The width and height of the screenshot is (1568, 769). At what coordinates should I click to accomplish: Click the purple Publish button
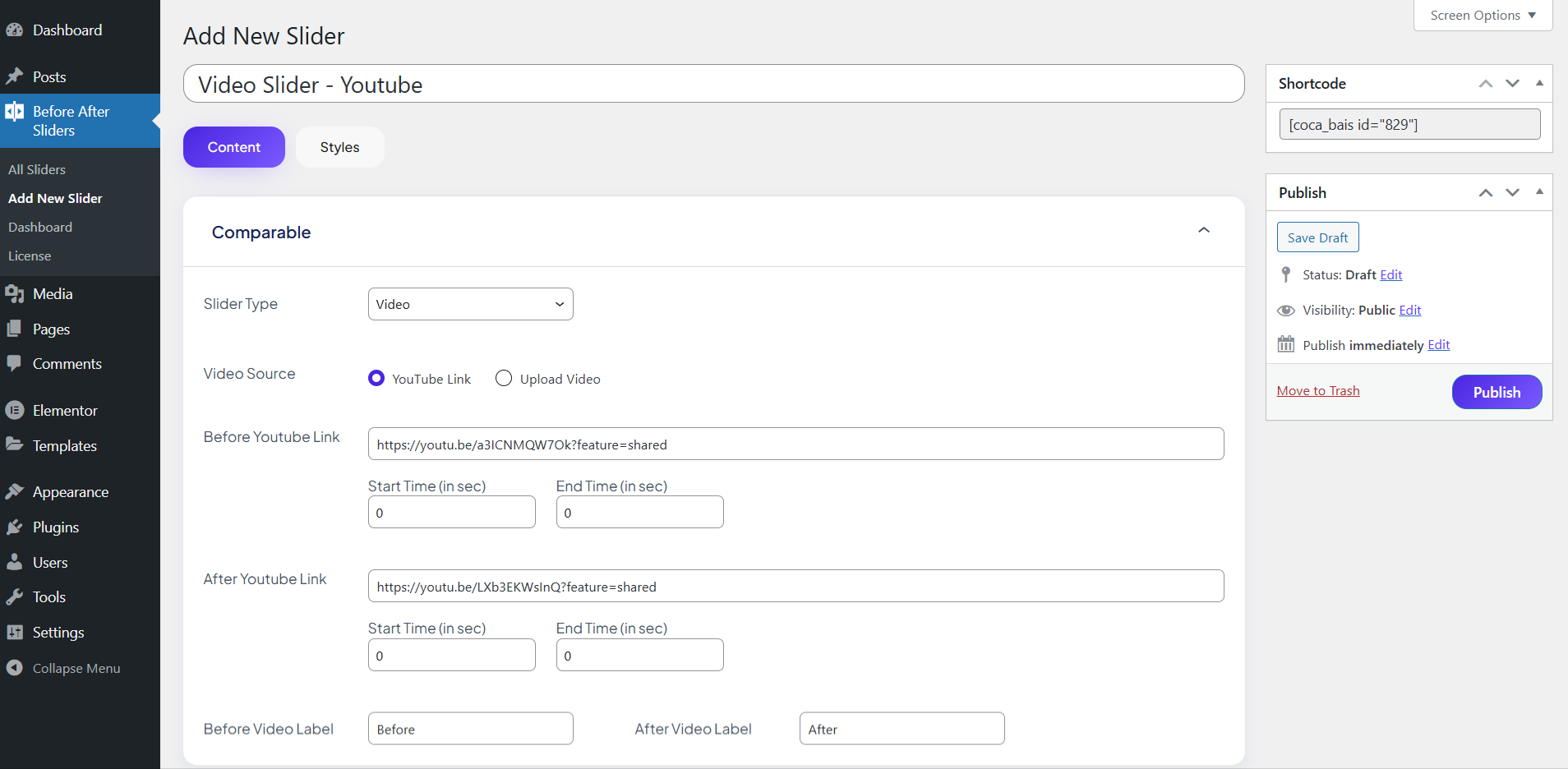tap(1497, 392)
